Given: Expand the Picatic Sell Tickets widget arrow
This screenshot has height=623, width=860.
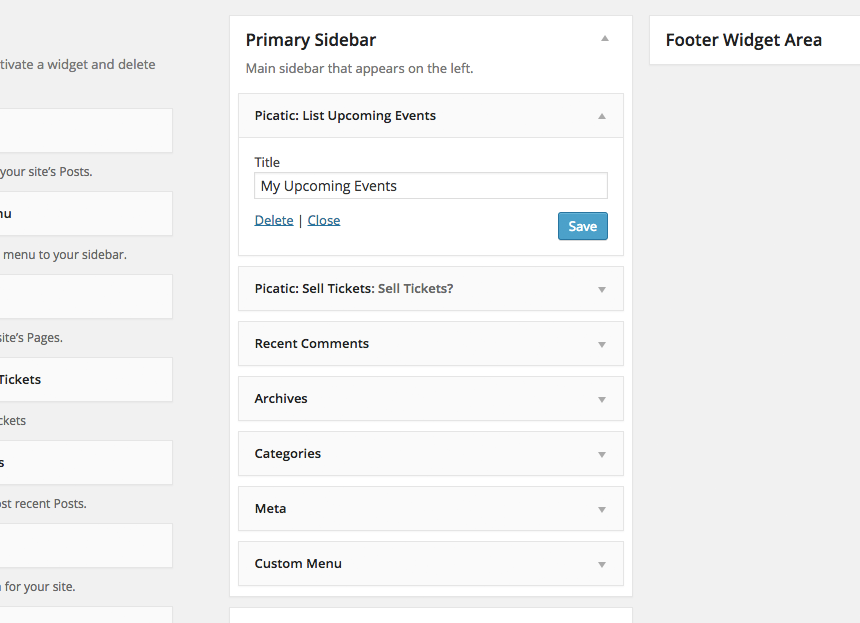Looking at the screenshot, I should coord(602,290).
